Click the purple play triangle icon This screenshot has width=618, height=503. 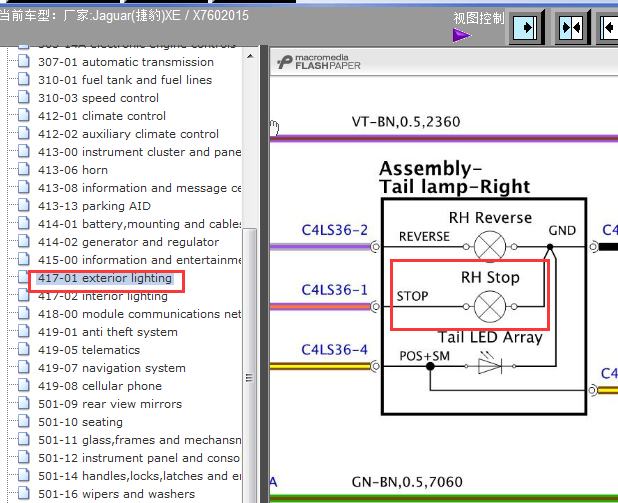click(462, 35)
